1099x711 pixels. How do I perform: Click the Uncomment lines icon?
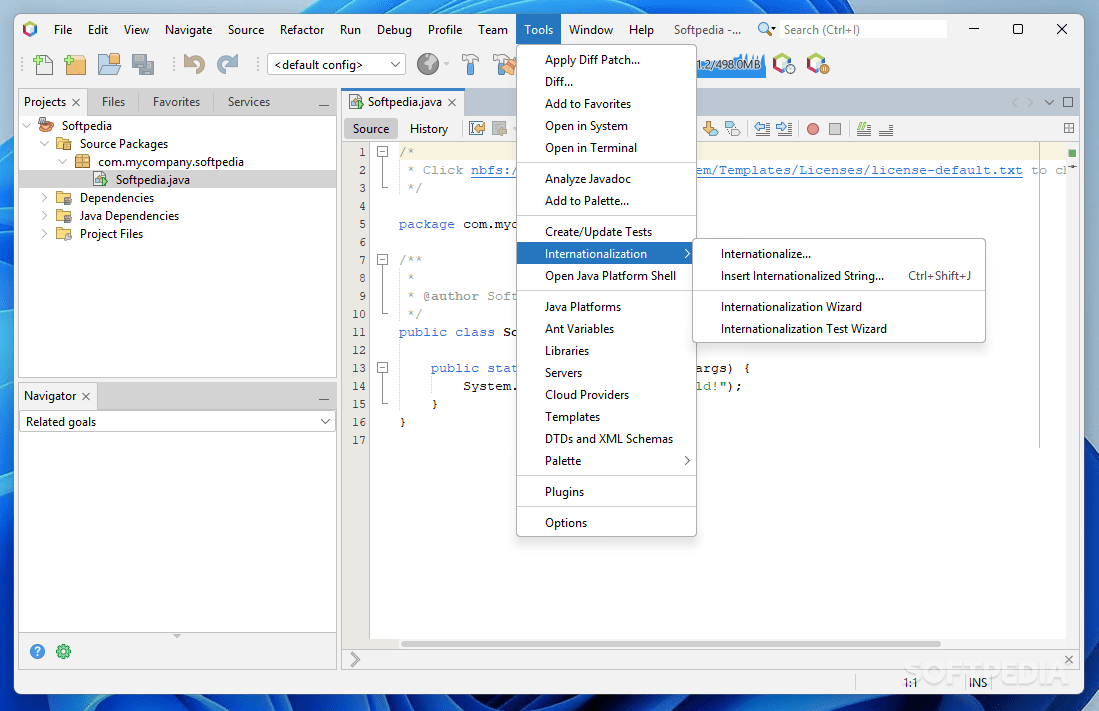tap(887, 129)
